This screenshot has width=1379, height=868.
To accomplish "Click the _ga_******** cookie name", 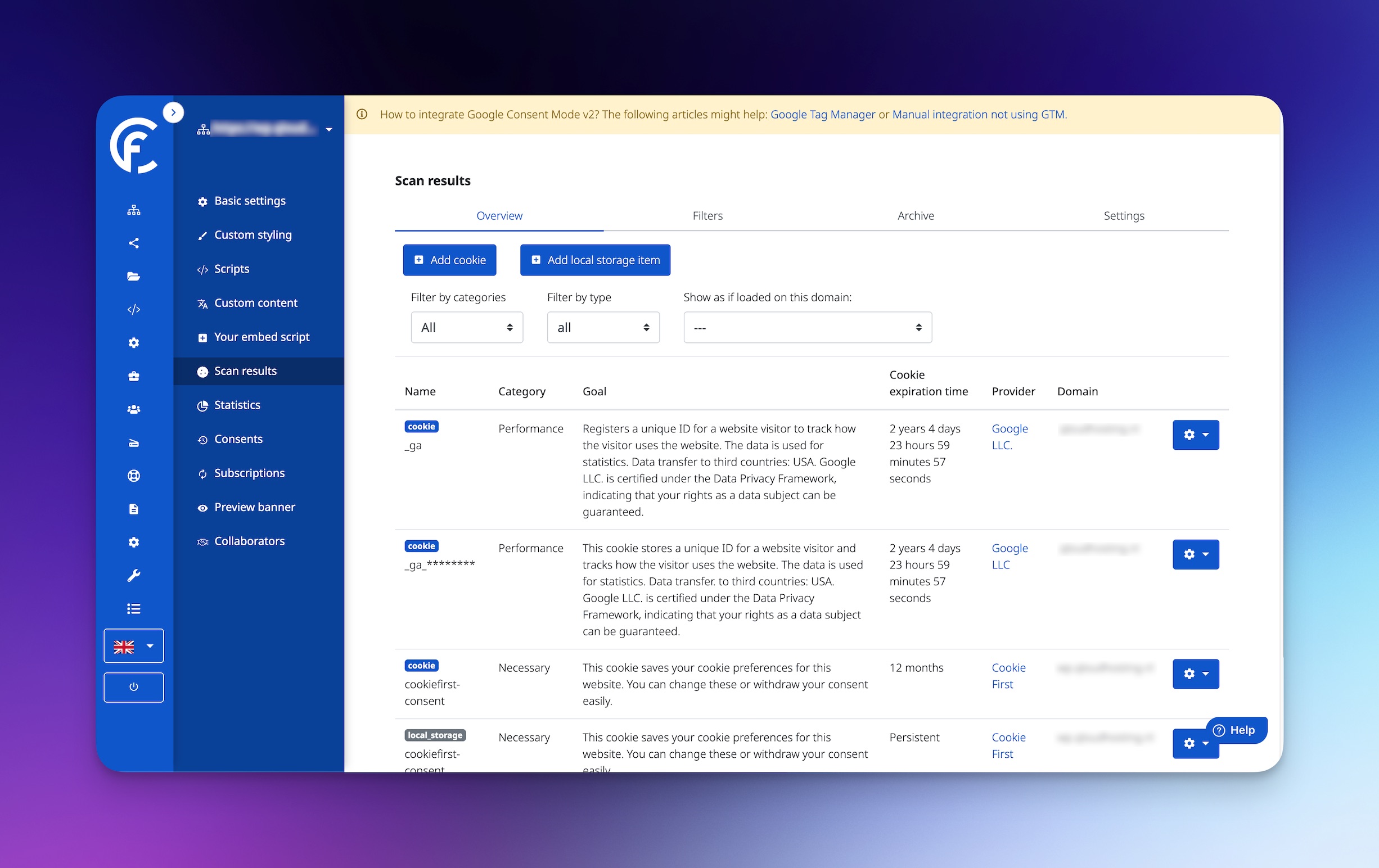I will point(440,564).
